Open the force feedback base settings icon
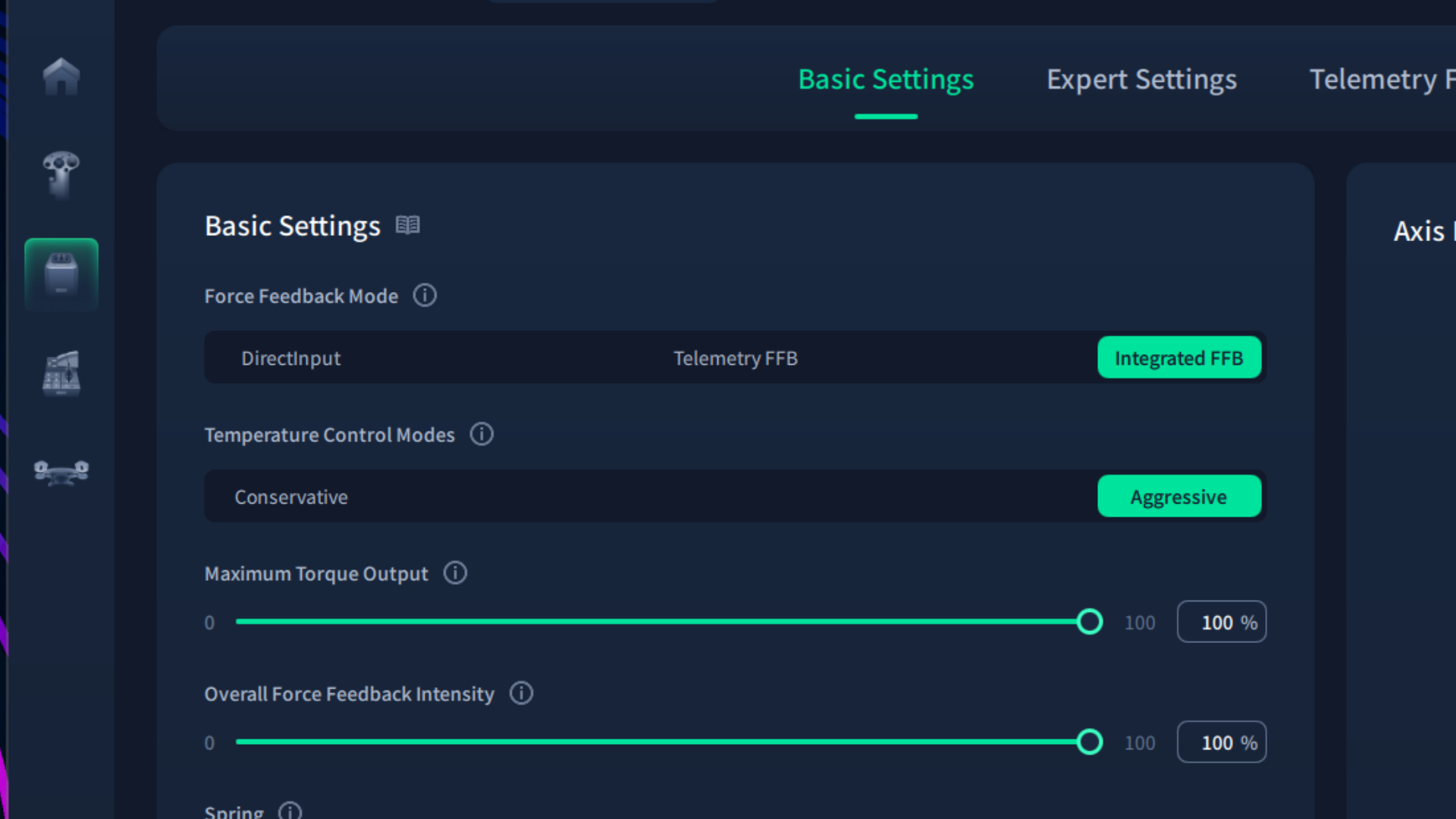 point(61,275)
